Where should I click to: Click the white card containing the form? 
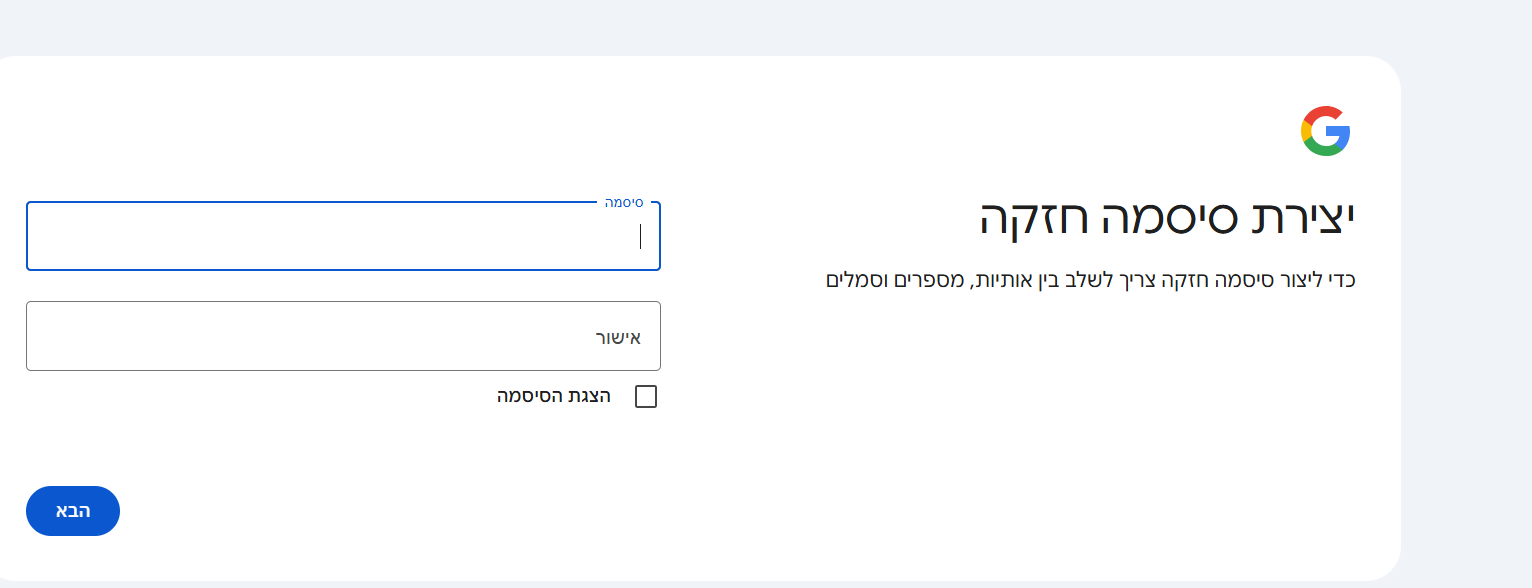[x=900, y=450]
